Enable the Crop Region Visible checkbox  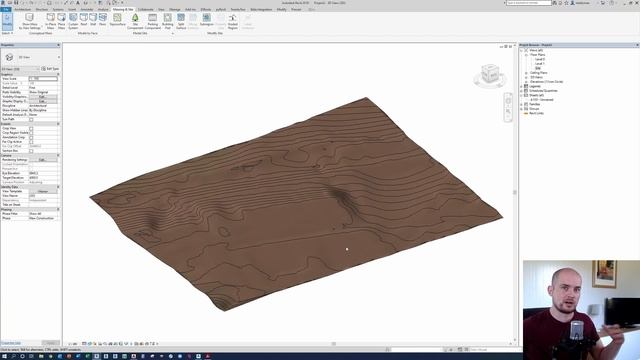click(x=31, y=133)
